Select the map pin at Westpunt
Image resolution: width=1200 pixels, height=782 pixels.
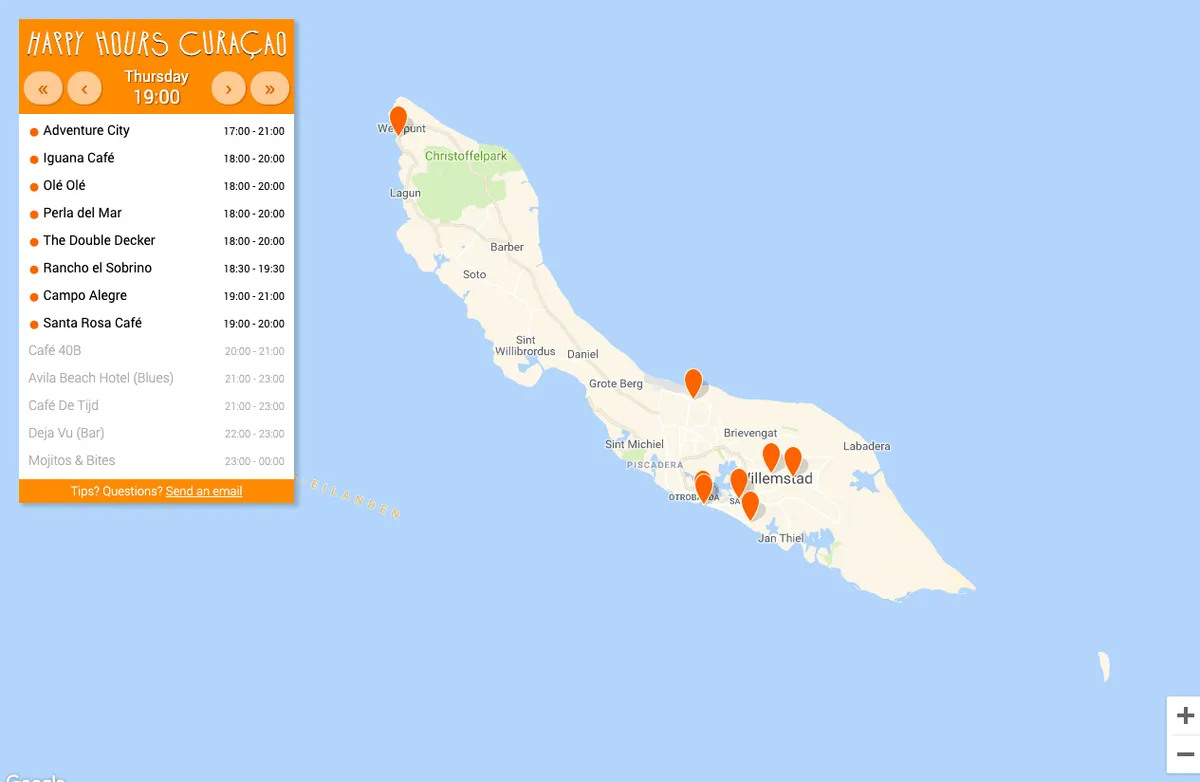pos(398,121)
